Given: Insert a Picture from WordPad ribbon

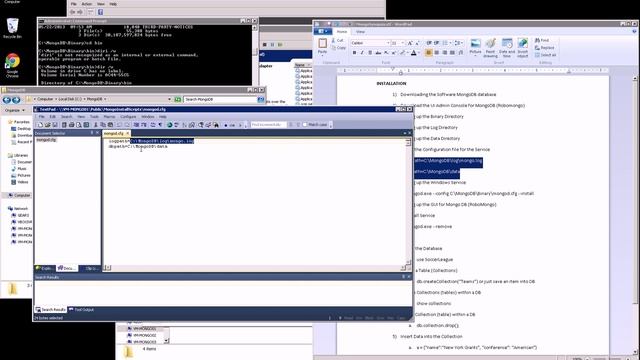Looking at the screenshot, I should point(475,46).
